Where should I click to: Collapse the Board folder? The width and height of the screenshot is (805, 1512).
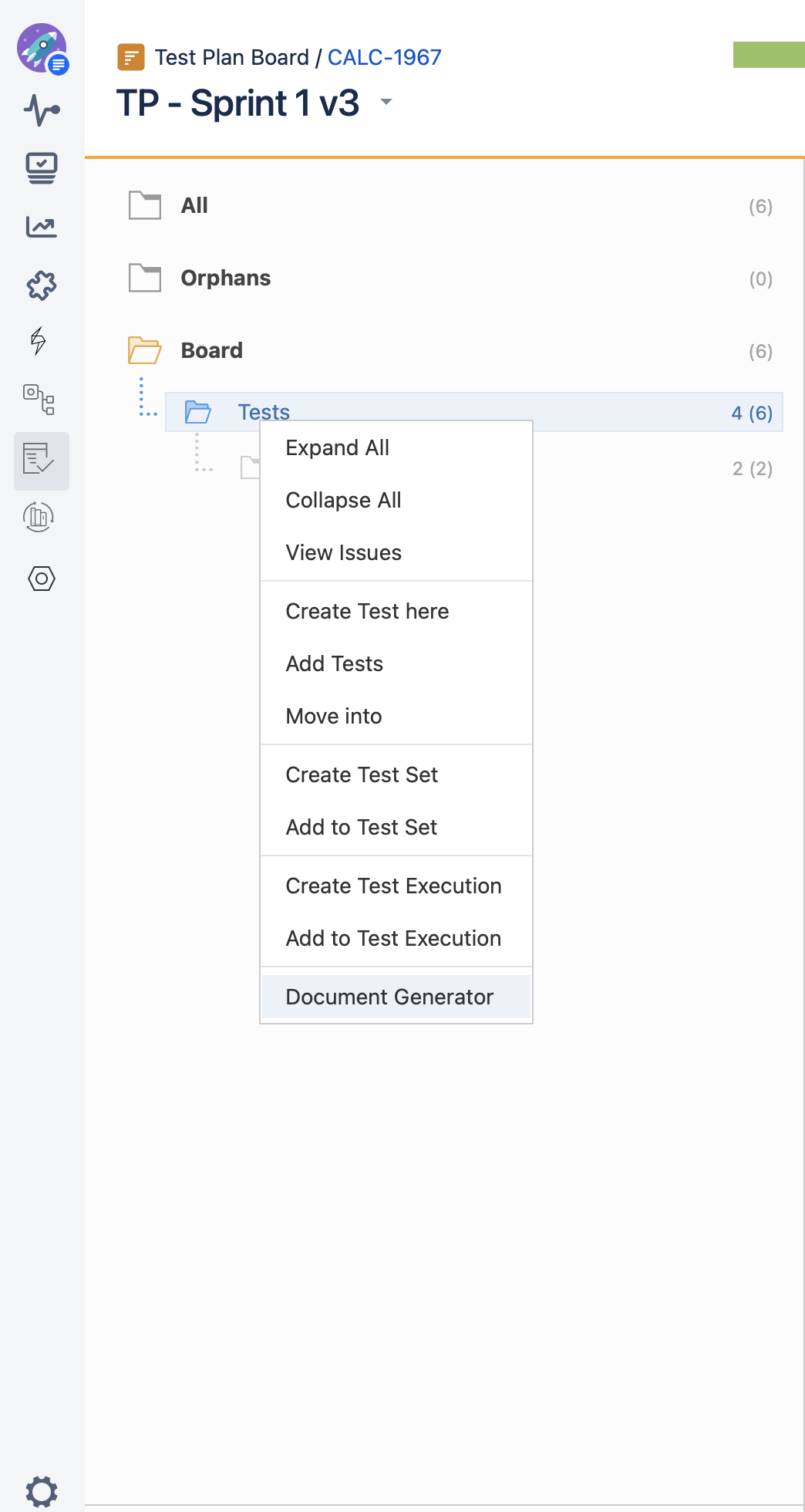(144, 350)
